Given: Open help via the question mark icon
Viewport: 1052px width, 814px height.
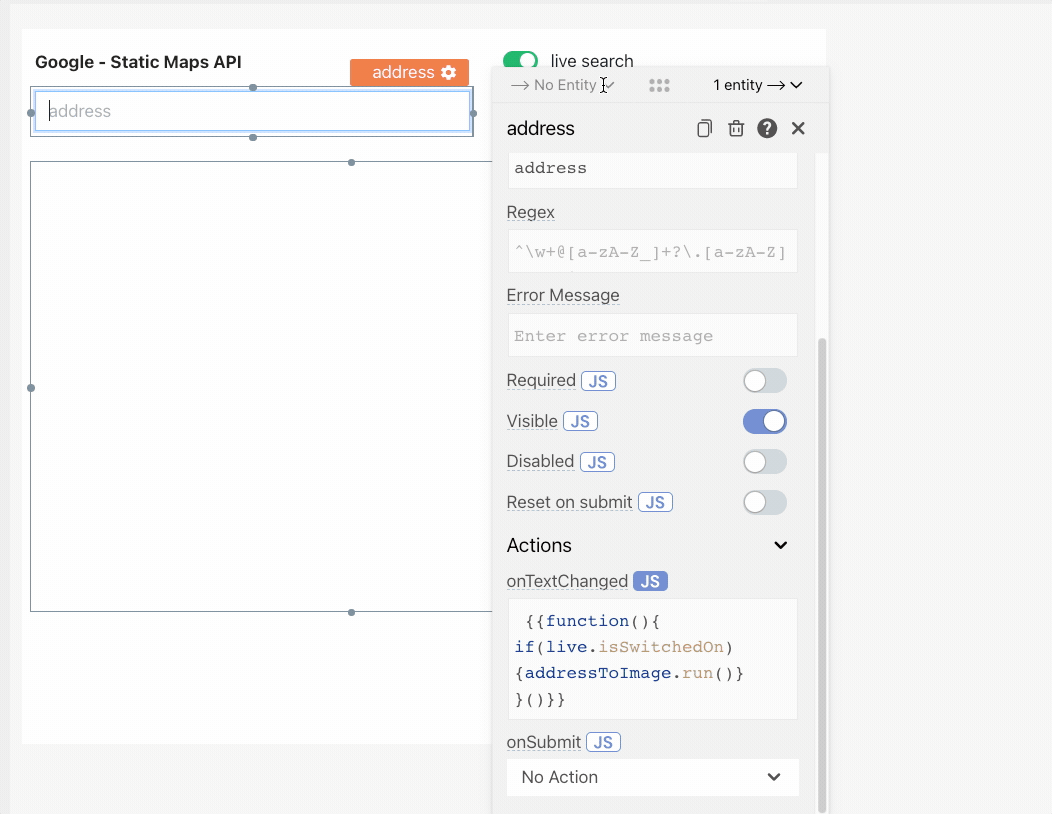Looking at the screenshot, I should tap(767, 128).
